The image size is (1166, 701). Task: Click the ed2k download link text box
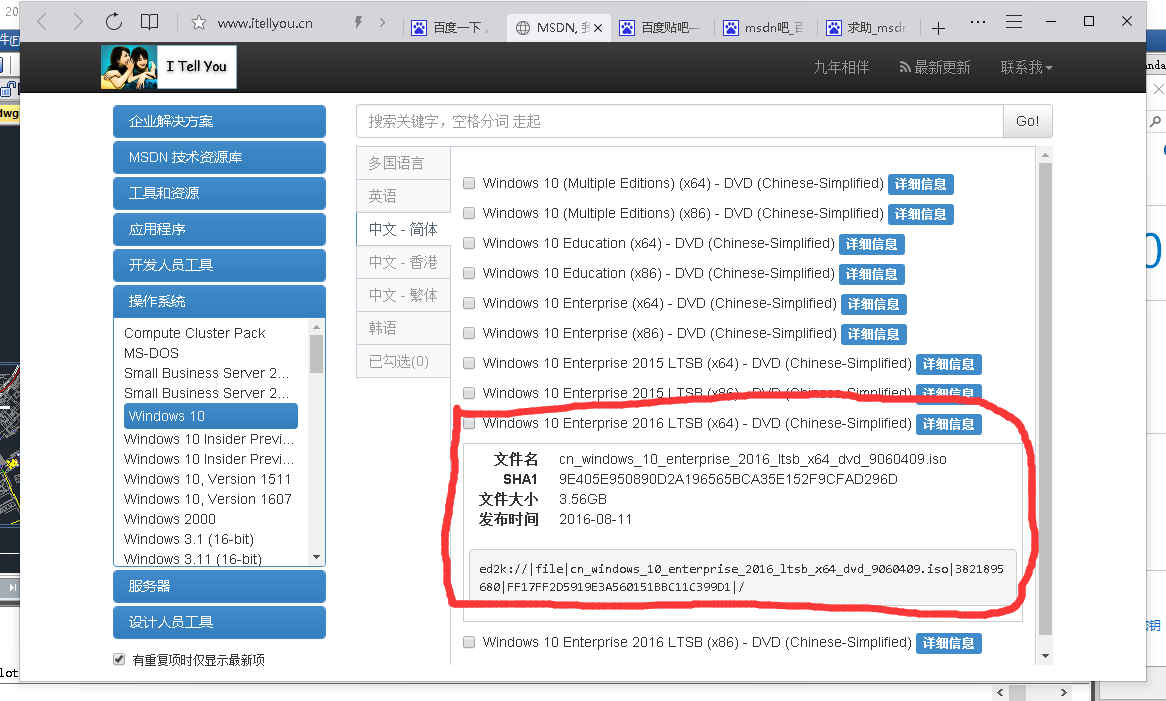(x=742, y=578)
